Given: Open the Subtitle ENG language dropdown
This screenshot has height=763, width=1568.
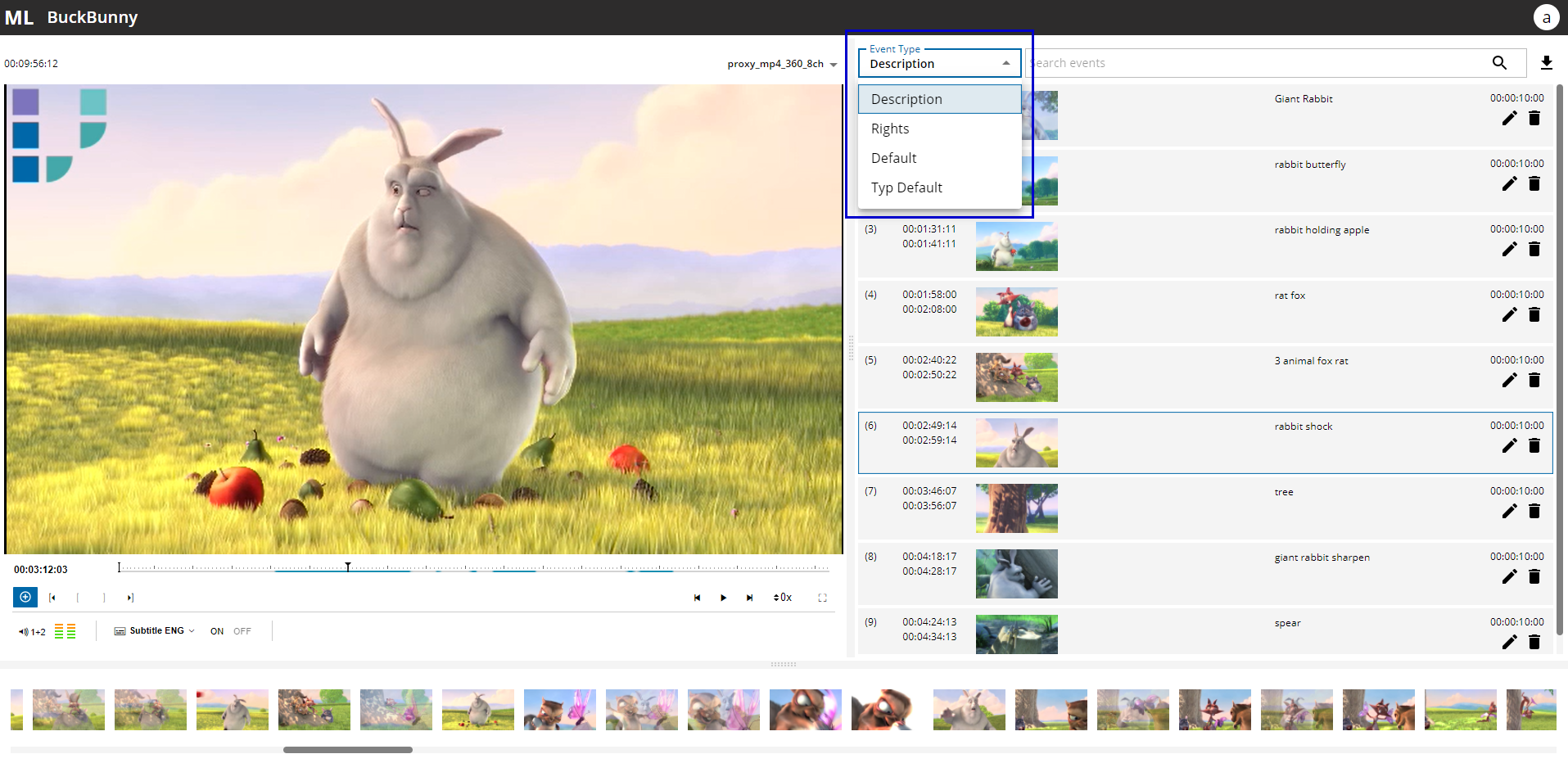Looking at the screenshot, I should pos(155,631).
